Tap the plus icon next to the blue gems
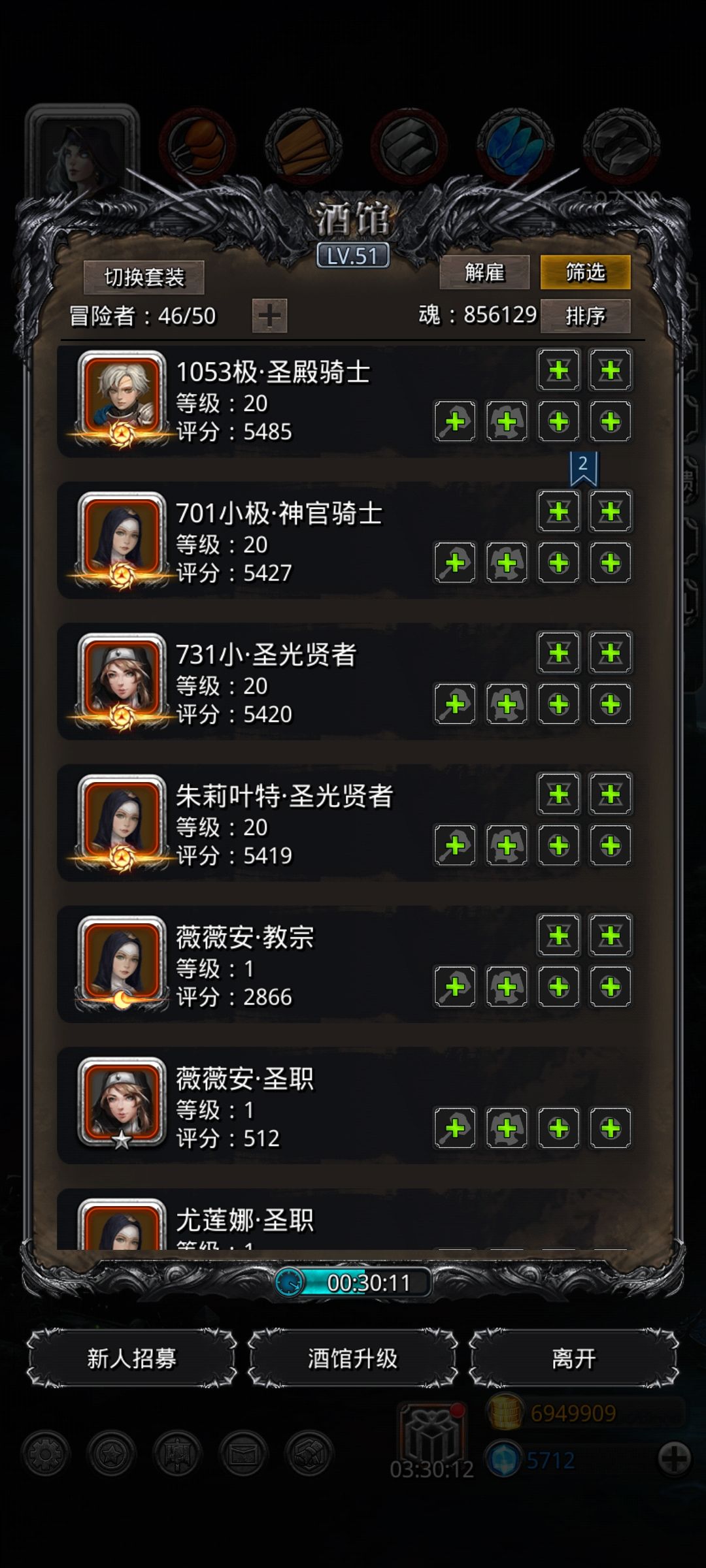Image resolution: width=706 pixels, height=1568 pixels. click(674, 1458)
